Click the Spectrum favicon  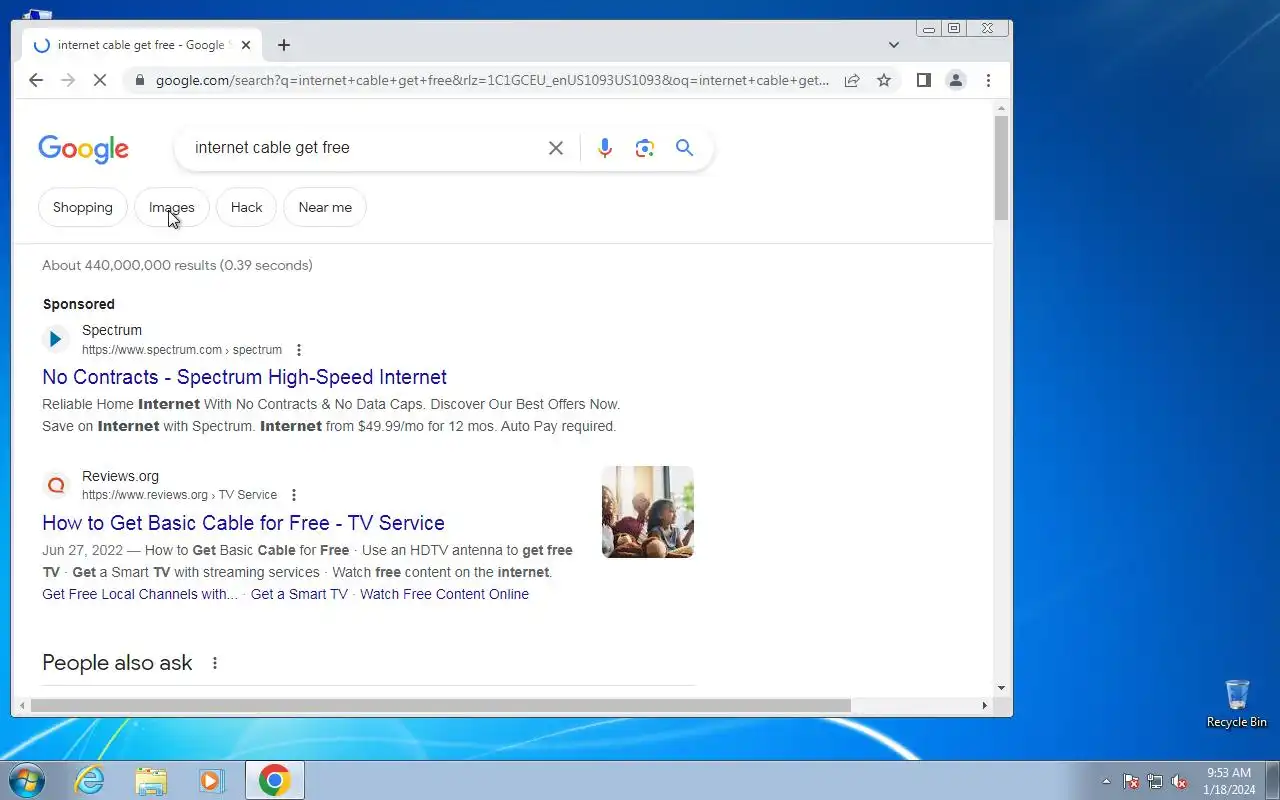tap(56, 339)
